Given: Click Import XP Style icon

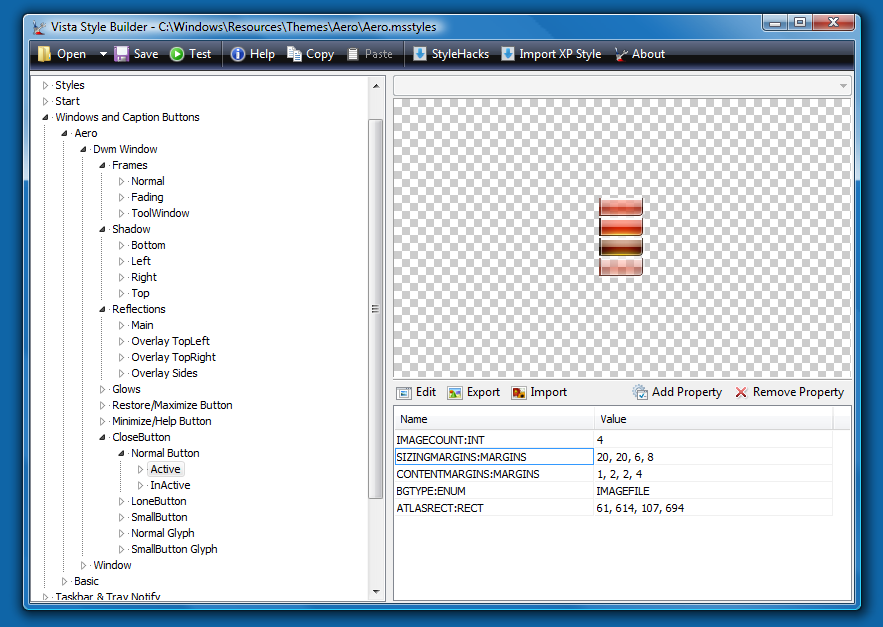Looking at the screenshot, I should (509, 54).
